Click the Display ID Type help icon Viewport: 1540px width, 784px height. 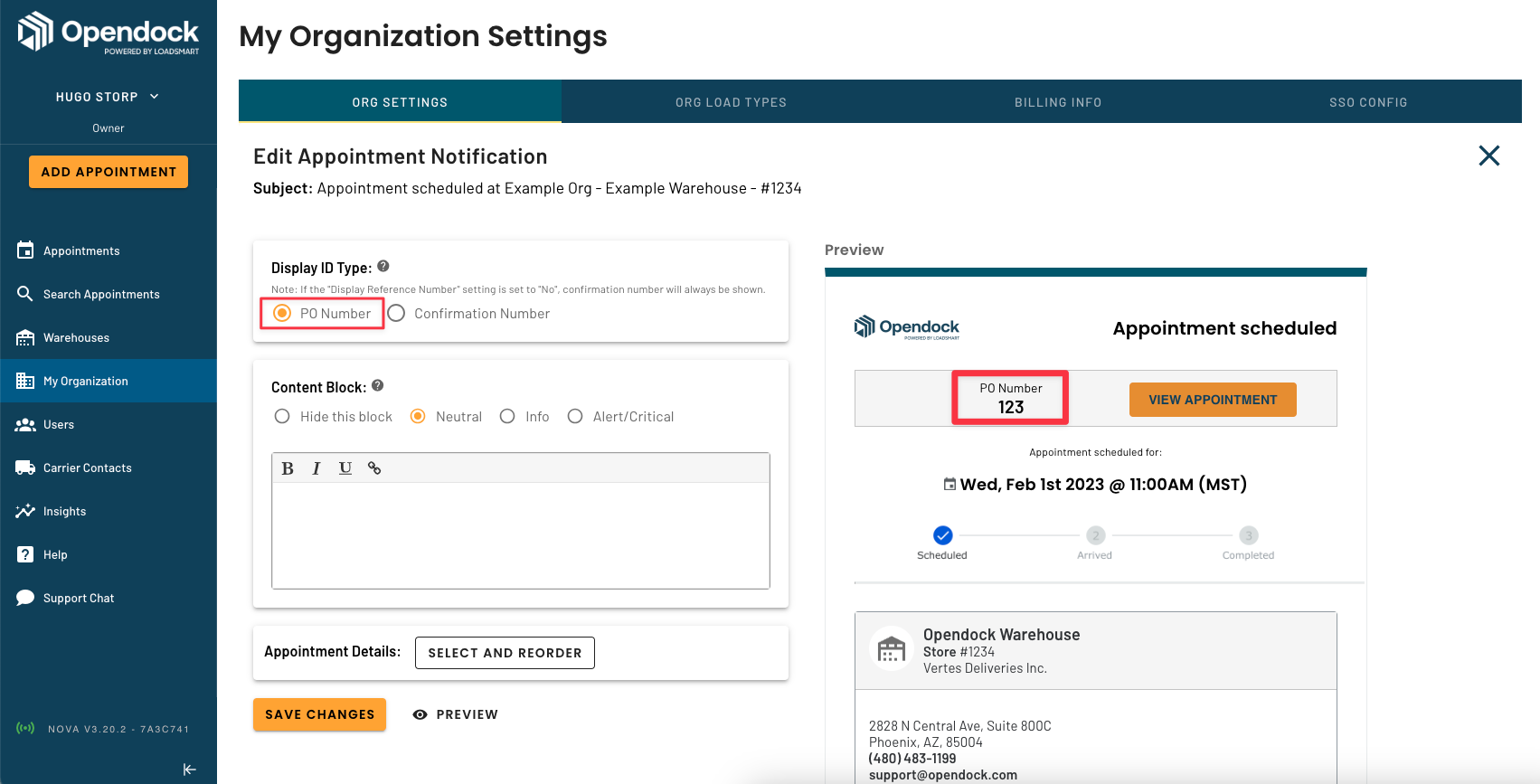coord(383,266)
